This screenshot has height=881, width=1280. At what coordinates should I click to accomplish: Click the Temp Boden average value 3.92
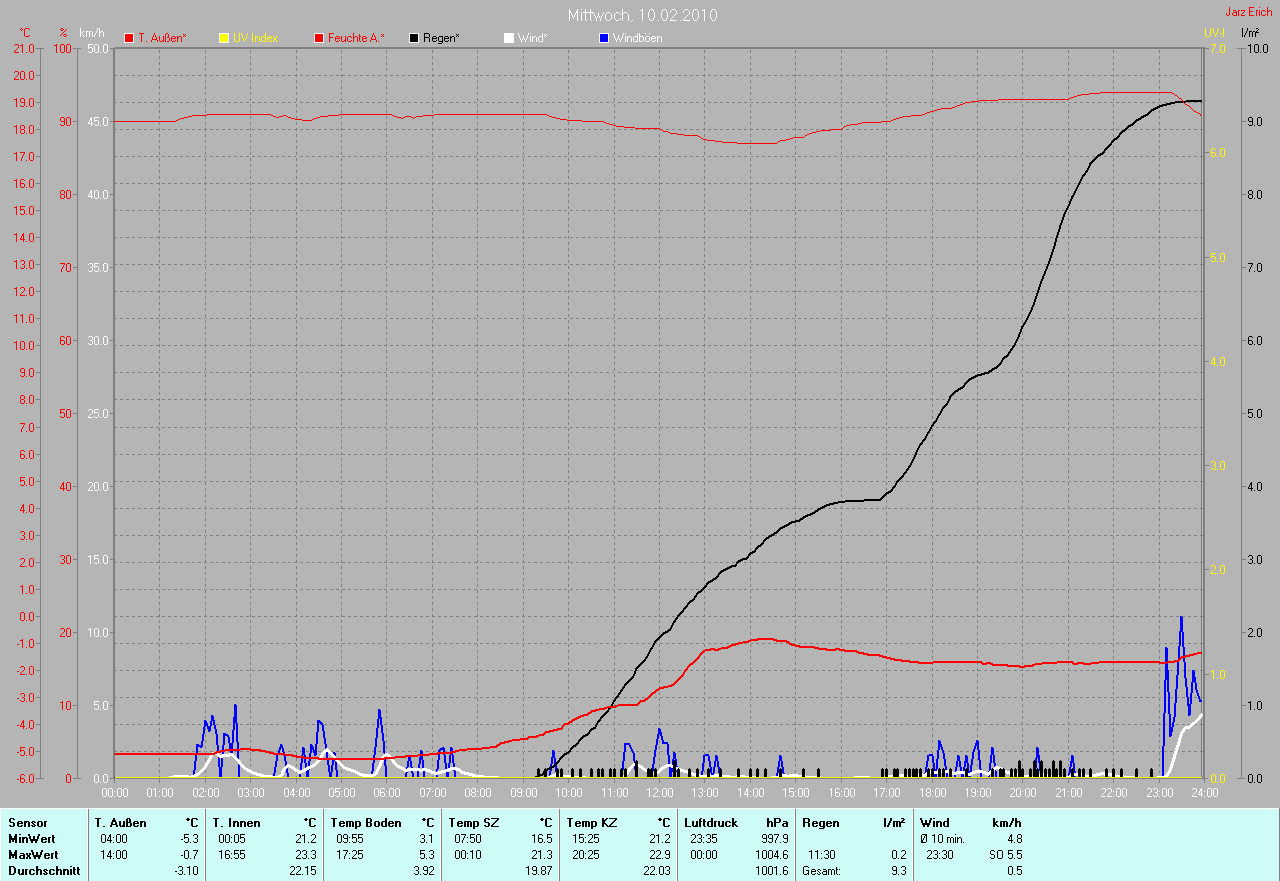click(x=424, y=871)
